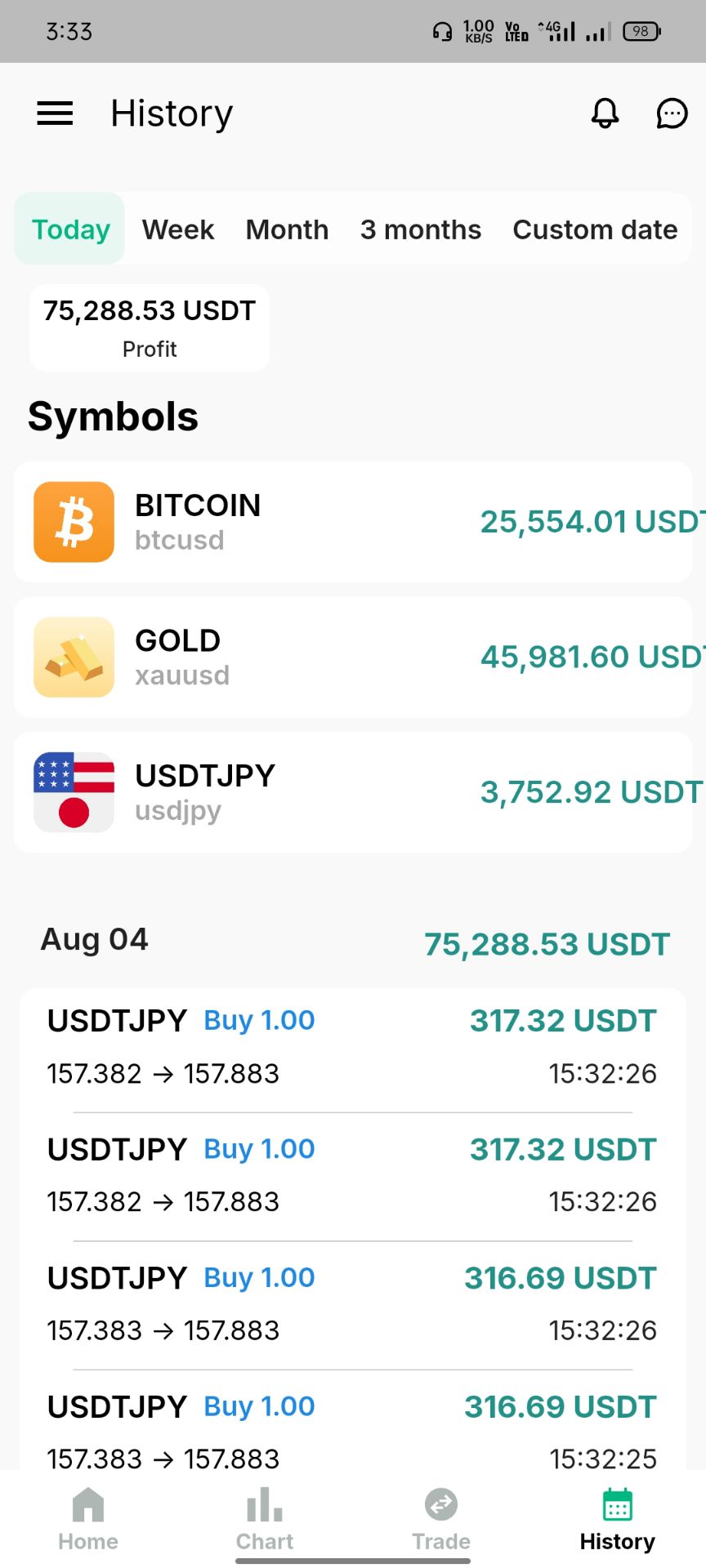This screenshot has height=1568, width=706.
Task: Choose Custom date range
Action: click(x=595, y=229)
